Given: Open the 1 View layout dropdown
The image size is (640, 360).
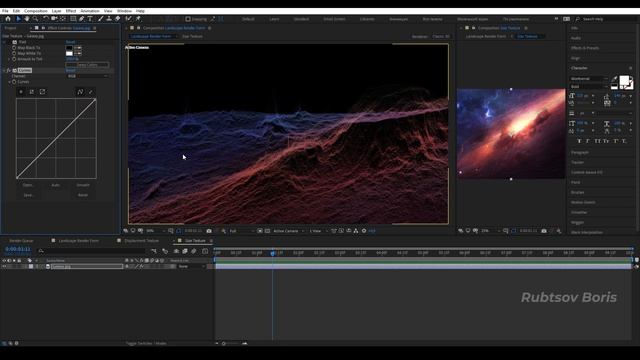Looking at the screenshot, I should coord(318,231).
